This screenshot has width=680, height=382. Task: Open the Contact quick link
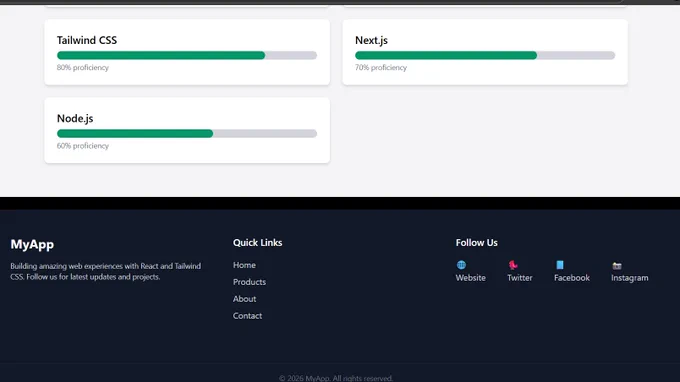click(x=247, y=316)
